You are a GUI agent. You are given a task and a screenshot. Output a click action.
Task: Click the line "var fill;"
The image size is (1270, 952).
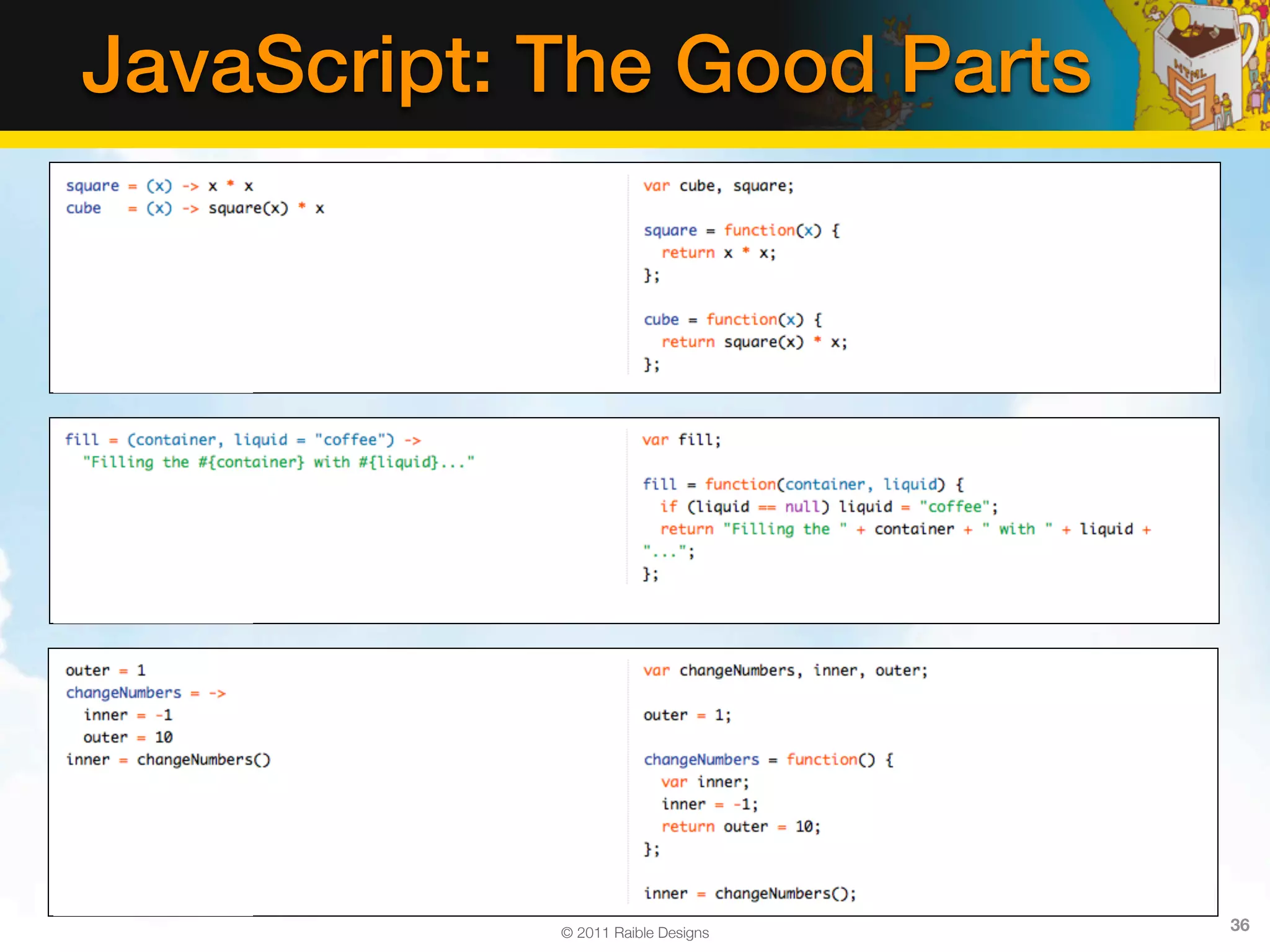[682, 440]
